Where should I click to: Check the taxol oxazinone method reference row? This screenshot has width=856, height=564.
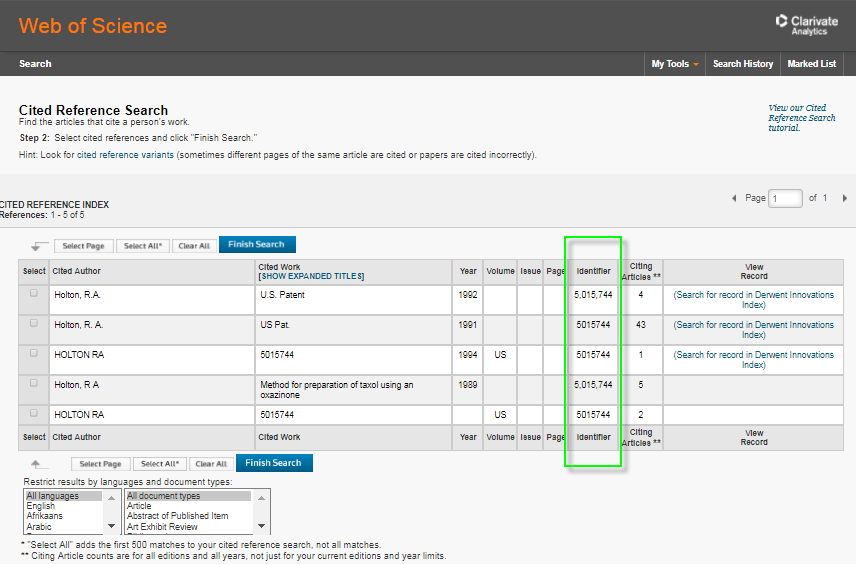34,384
